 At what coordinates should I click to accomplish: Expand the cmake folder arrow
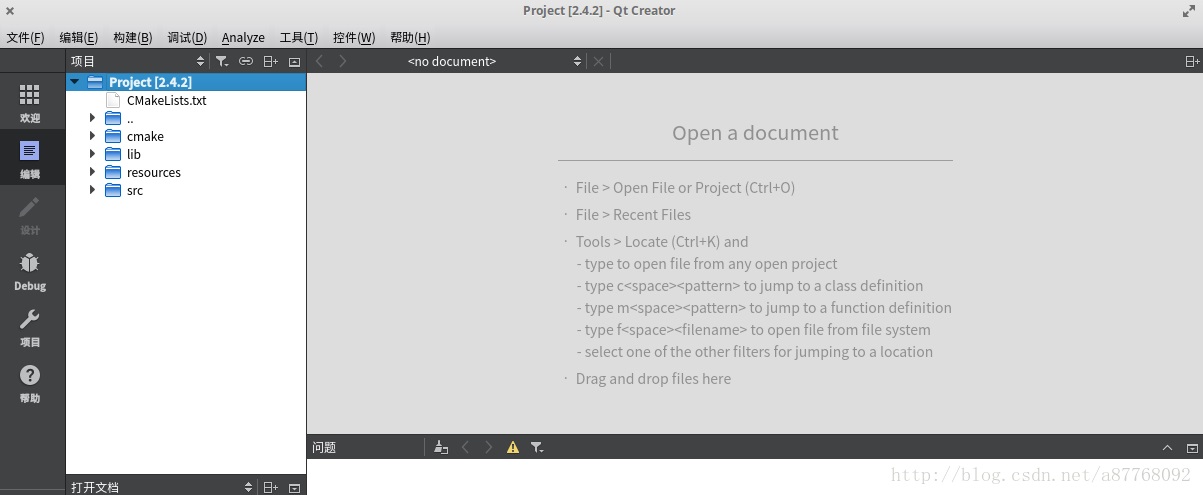(92, 136)
